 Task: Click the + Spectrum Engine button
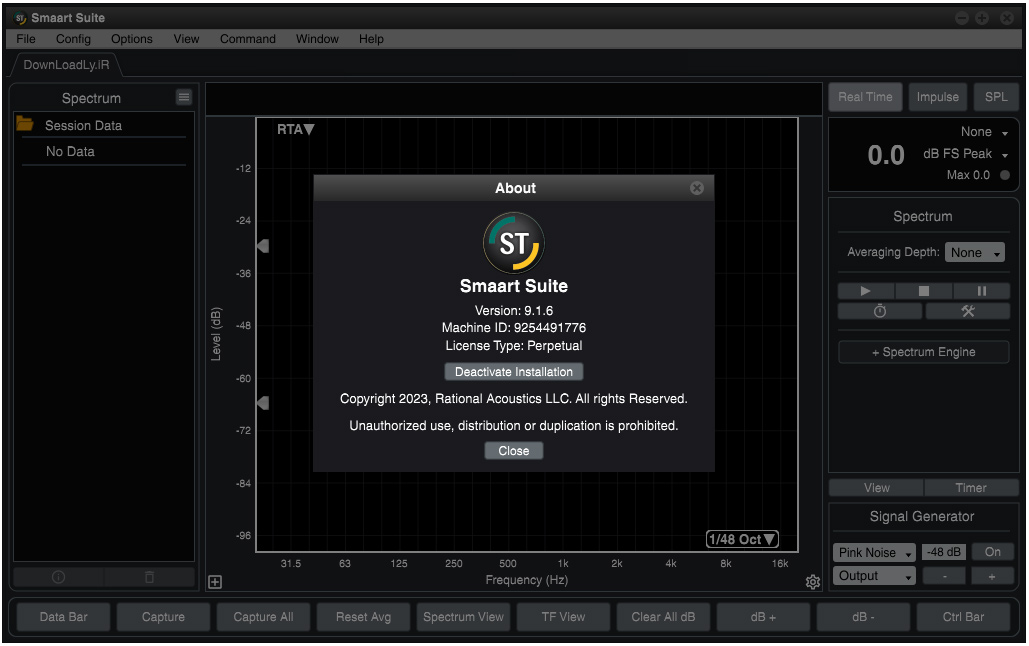(923, 352)
